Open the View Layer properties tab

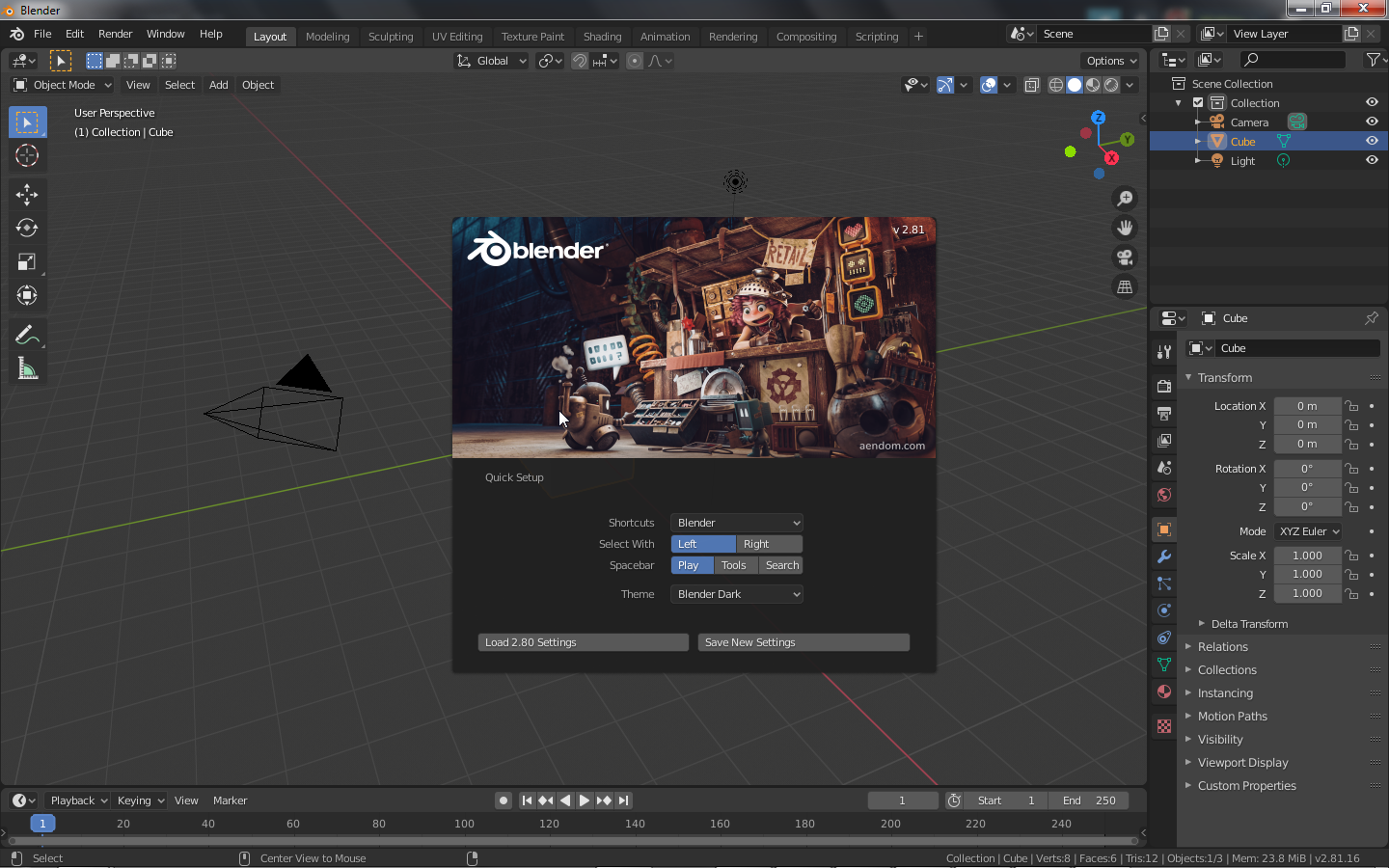pyautogui.click(x=1164, y=441)
